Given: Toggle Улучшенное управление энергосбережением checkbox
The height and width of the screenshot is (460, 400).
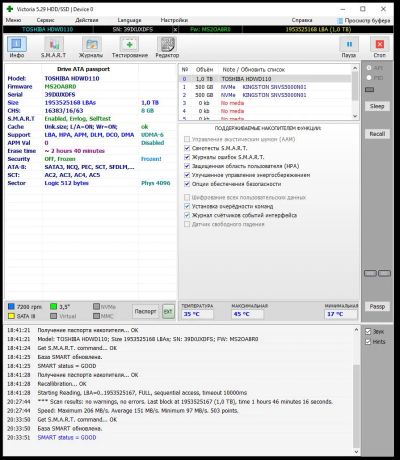Looking at the screenshot, I should click(x=187, y=175).
